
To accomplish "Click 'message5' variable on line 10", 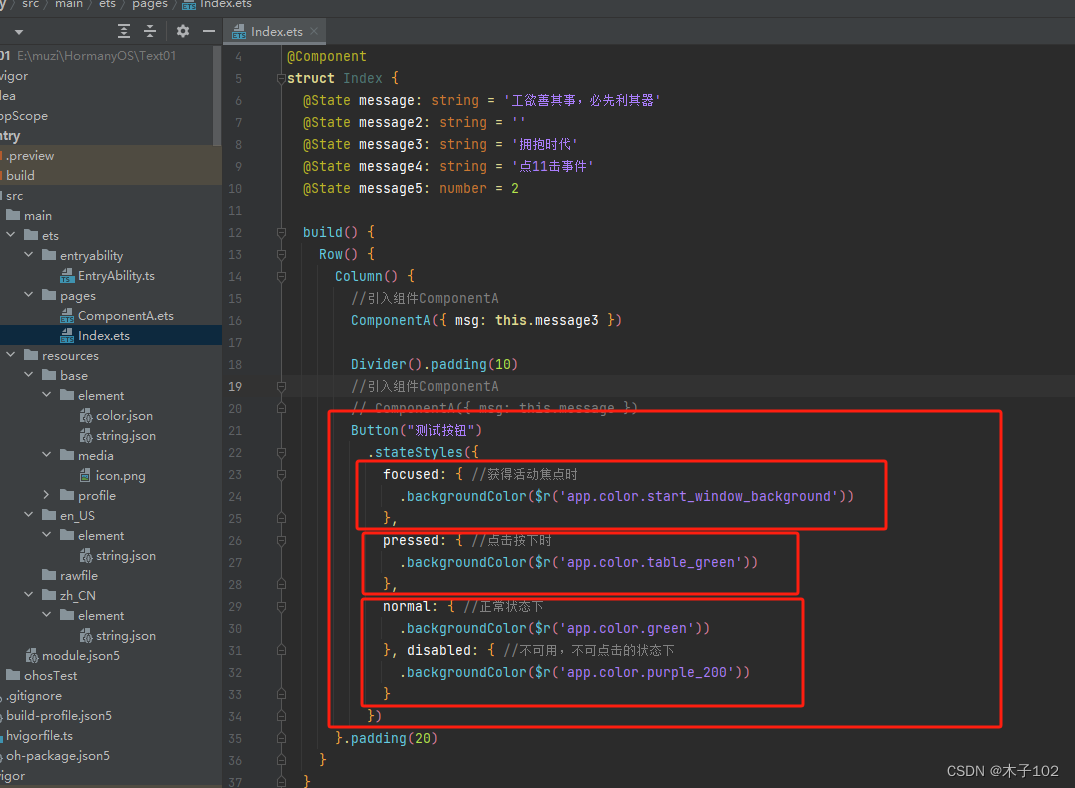I will coord(390,188).
